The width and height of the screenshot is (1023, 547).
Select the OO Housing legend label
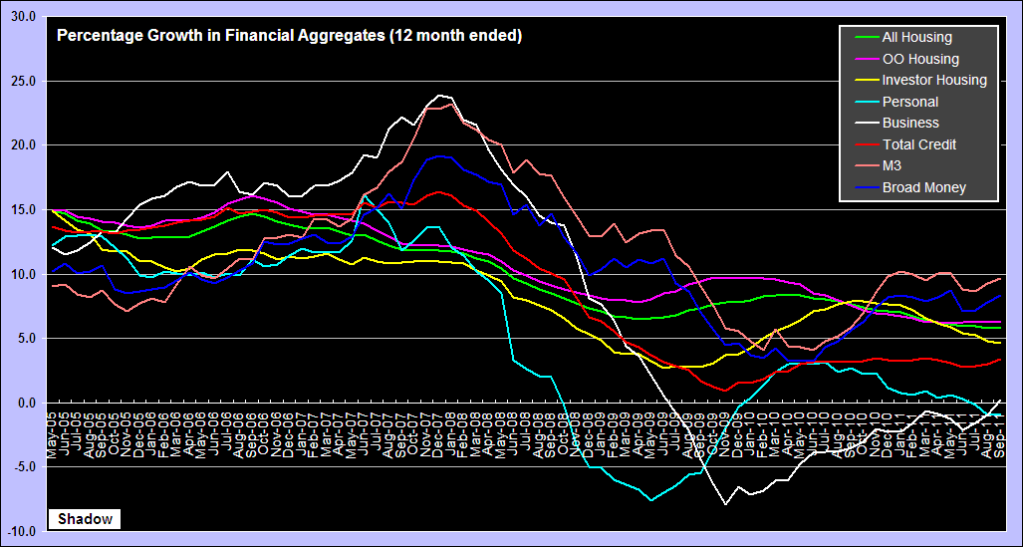[920, 59]
